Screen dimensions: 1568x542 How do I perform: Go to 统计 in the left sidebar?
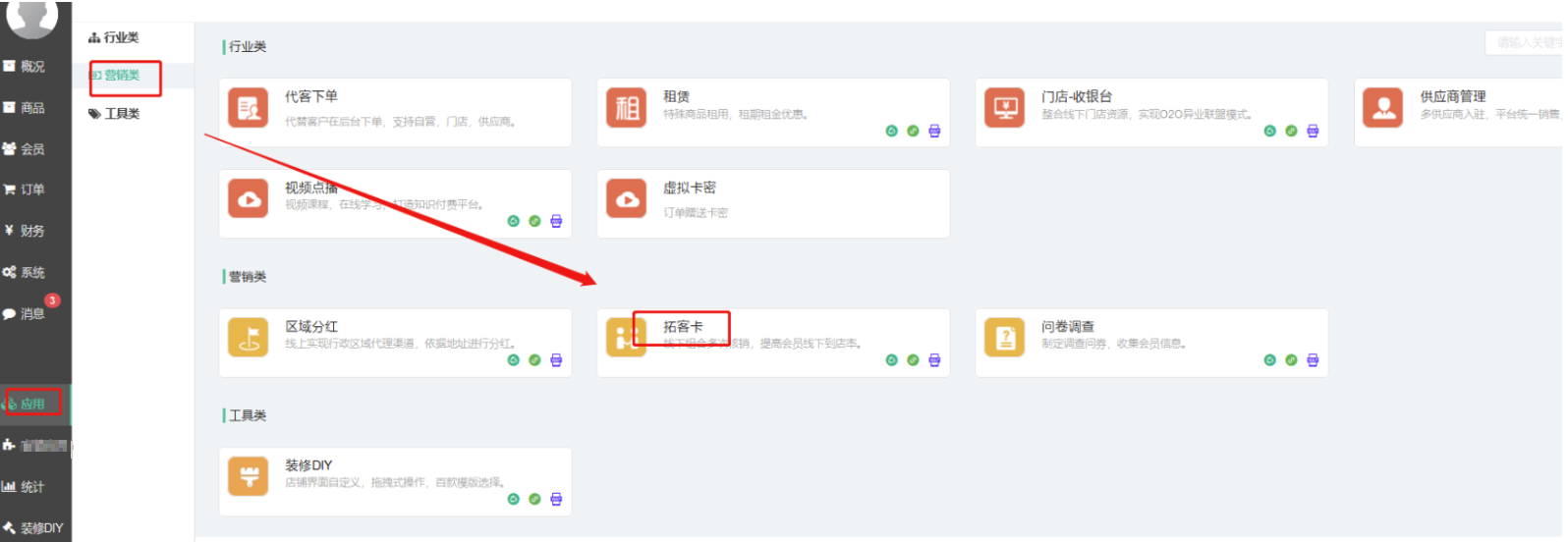pos(32,487)
